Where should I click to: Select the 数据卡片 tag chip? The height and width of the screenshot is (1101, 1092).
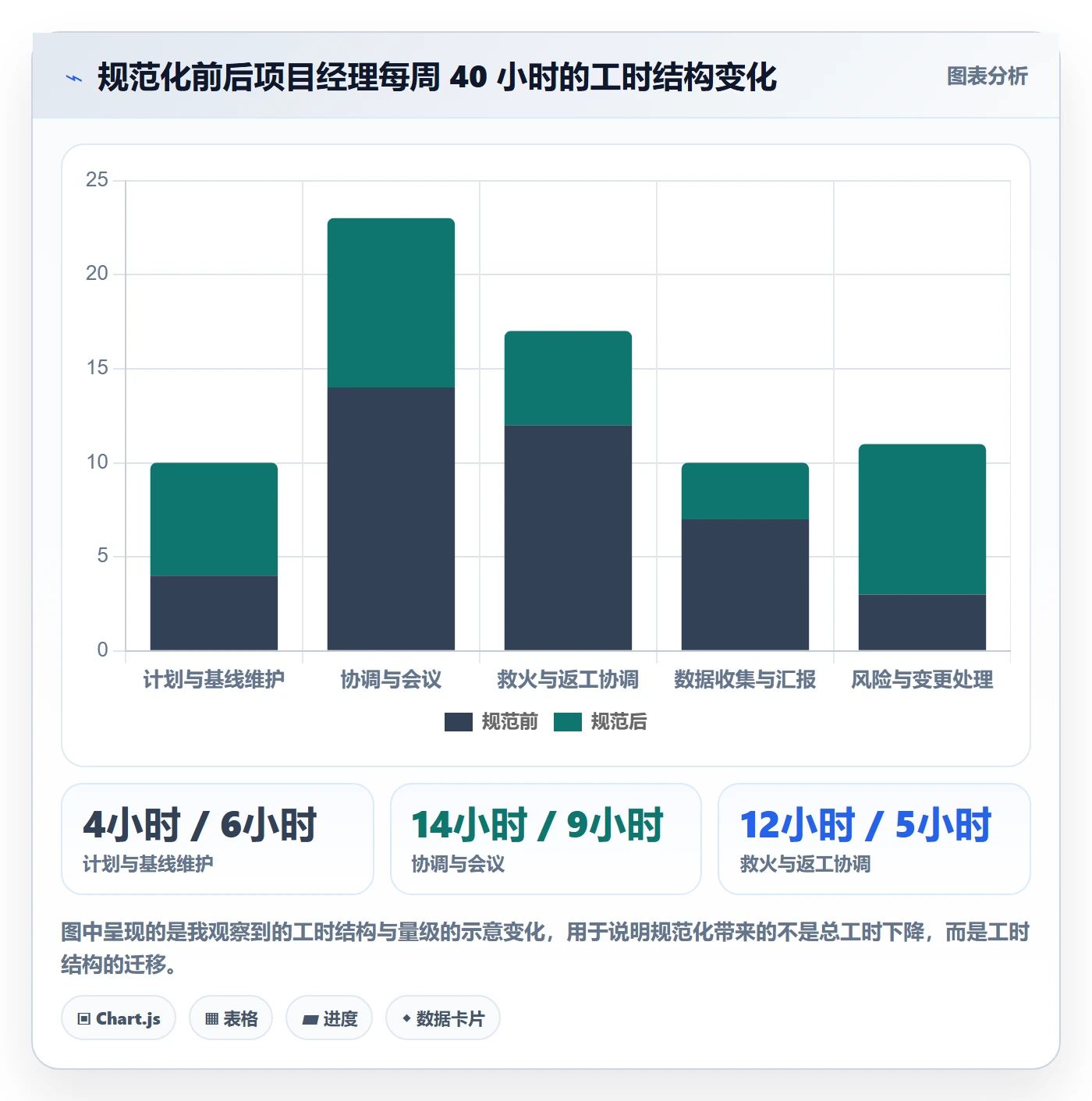[x=443, y=1018]
